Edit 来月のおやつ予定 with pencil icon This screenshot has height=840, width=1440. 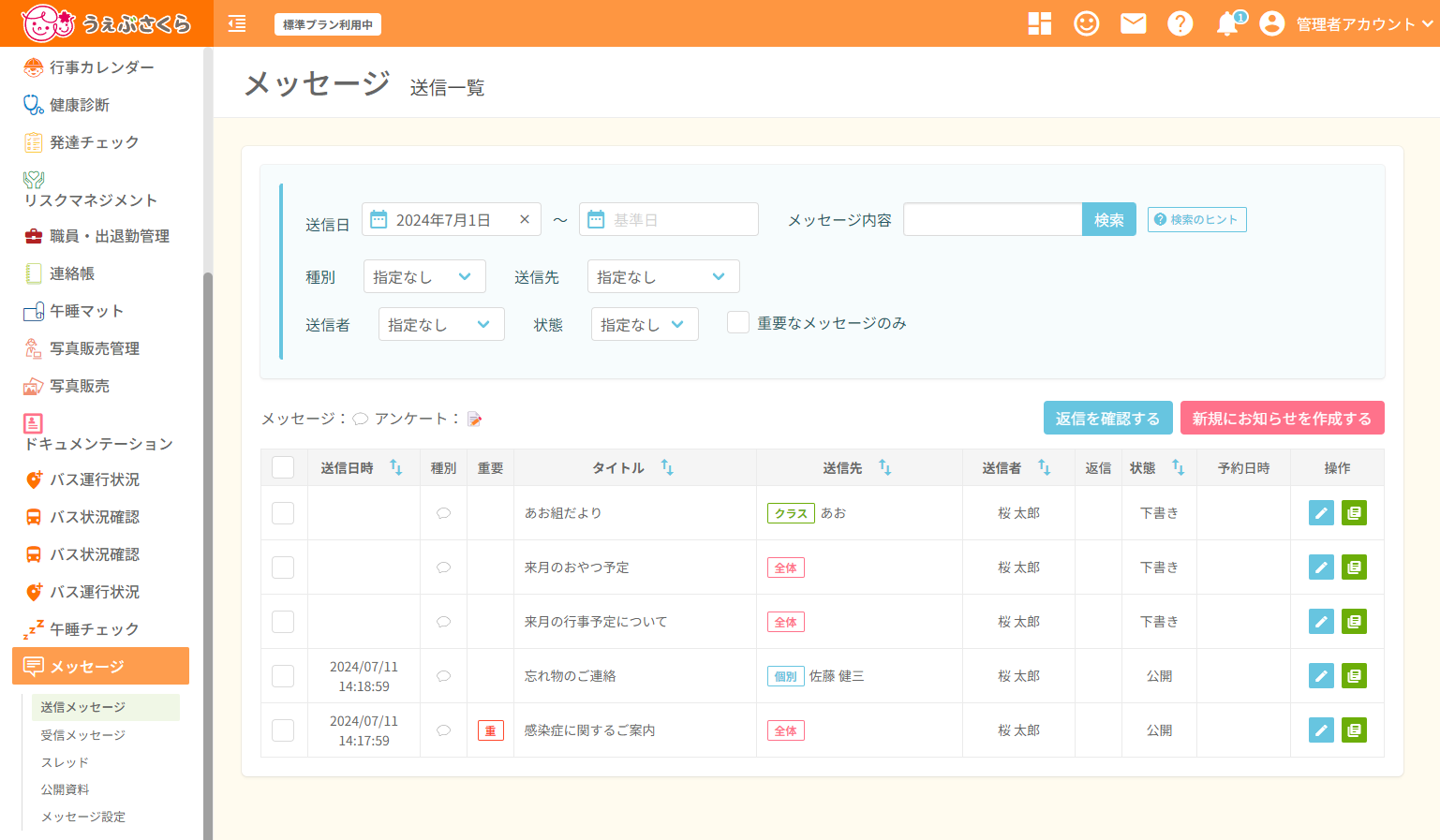coord(1321,567)
